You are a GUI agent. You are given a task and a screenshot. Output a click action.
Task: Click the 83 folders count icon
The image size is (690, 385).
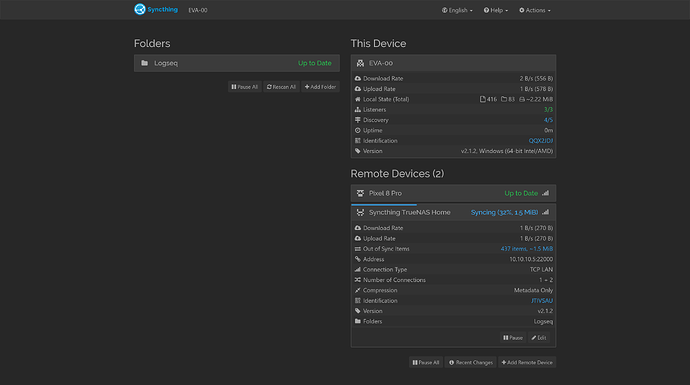[x=504, y=99]
